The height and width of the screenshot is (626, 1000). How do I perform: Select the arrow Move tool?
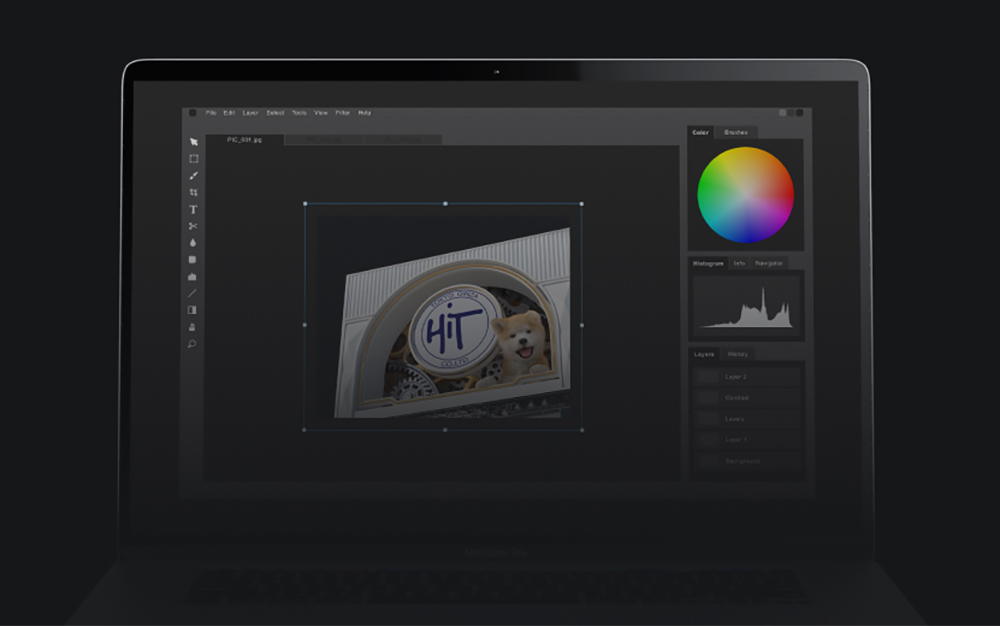pos(194,142)
